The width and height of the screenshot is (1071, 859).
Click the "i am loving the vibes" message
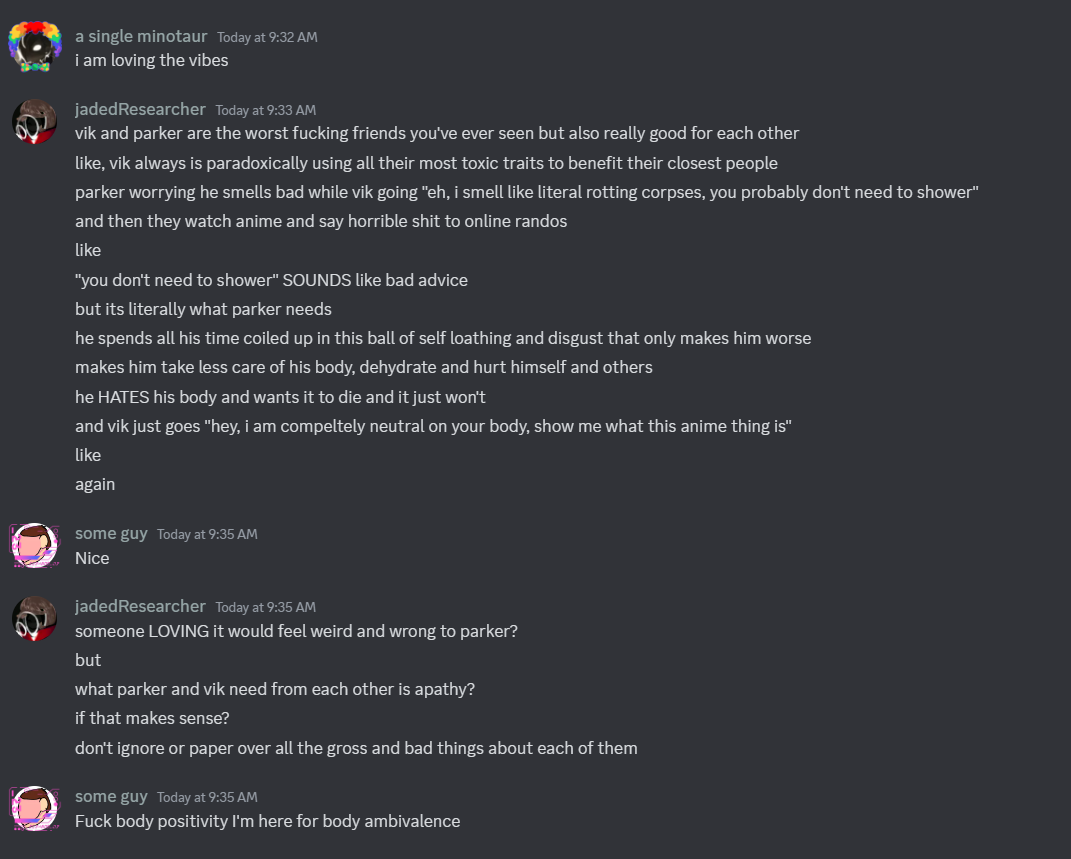pos(152,60)
